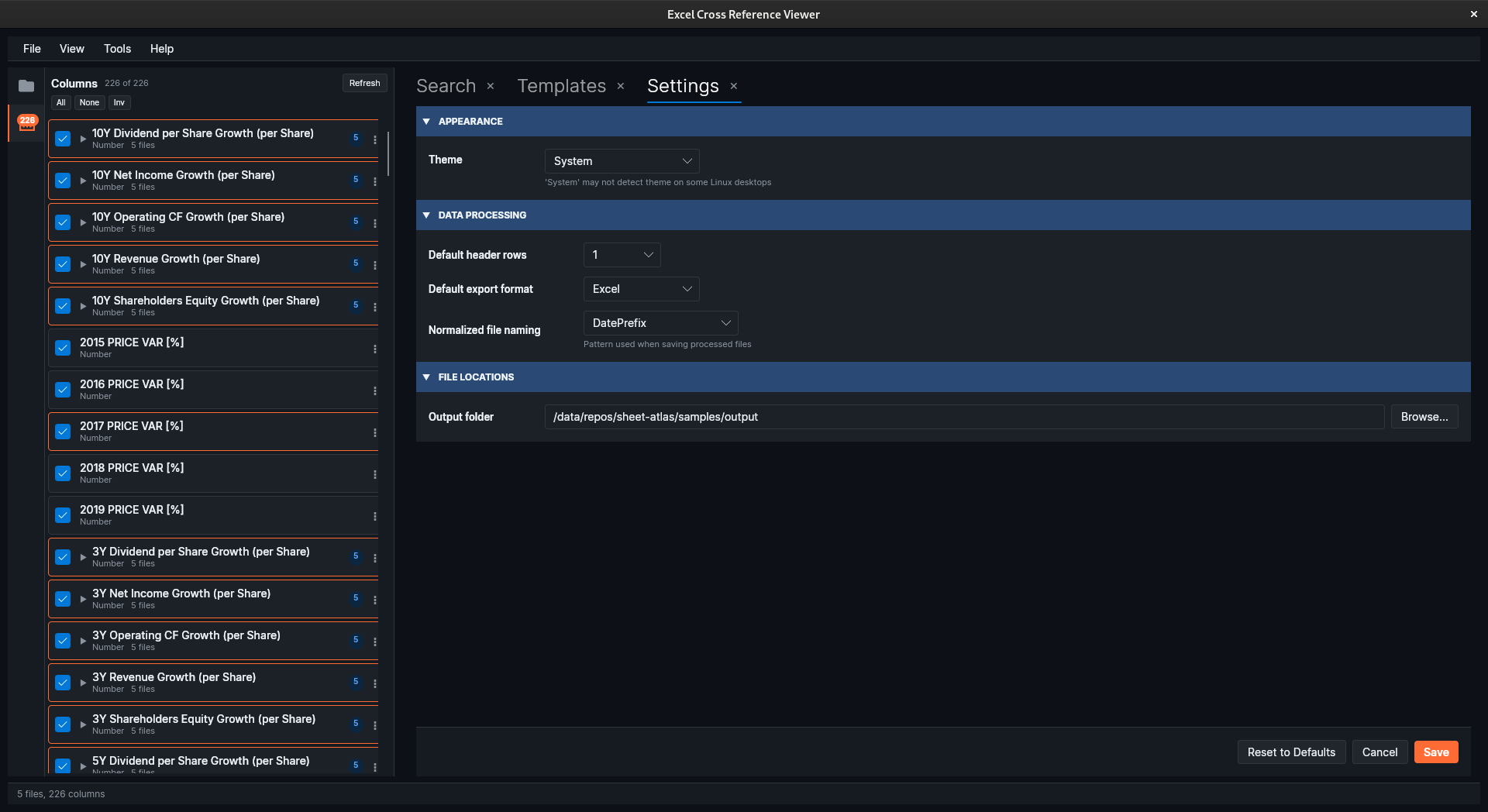The width and height of the screenshot is (1488, 812).
Task: Open the folder icon in the left sidebar
Action: (x=26, y=85)
